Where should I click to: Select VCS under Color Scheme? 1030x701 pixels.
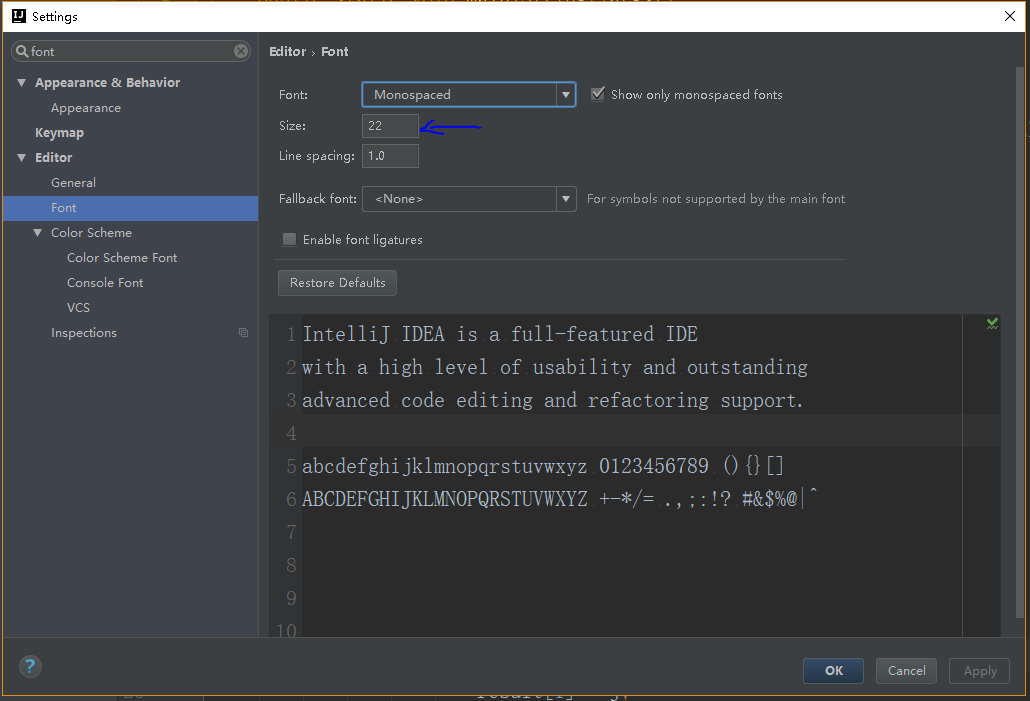(78, 307)
